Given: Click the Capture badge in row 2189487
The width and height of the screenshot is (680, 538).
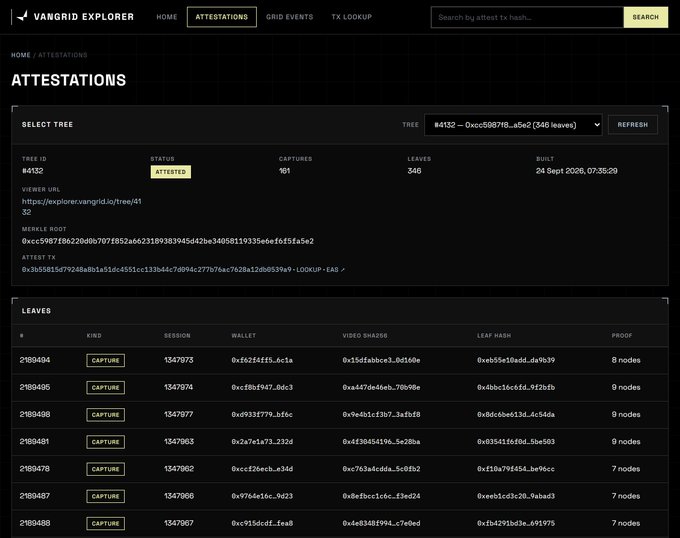Looking at the screenshot, I should tap(105, 496).
